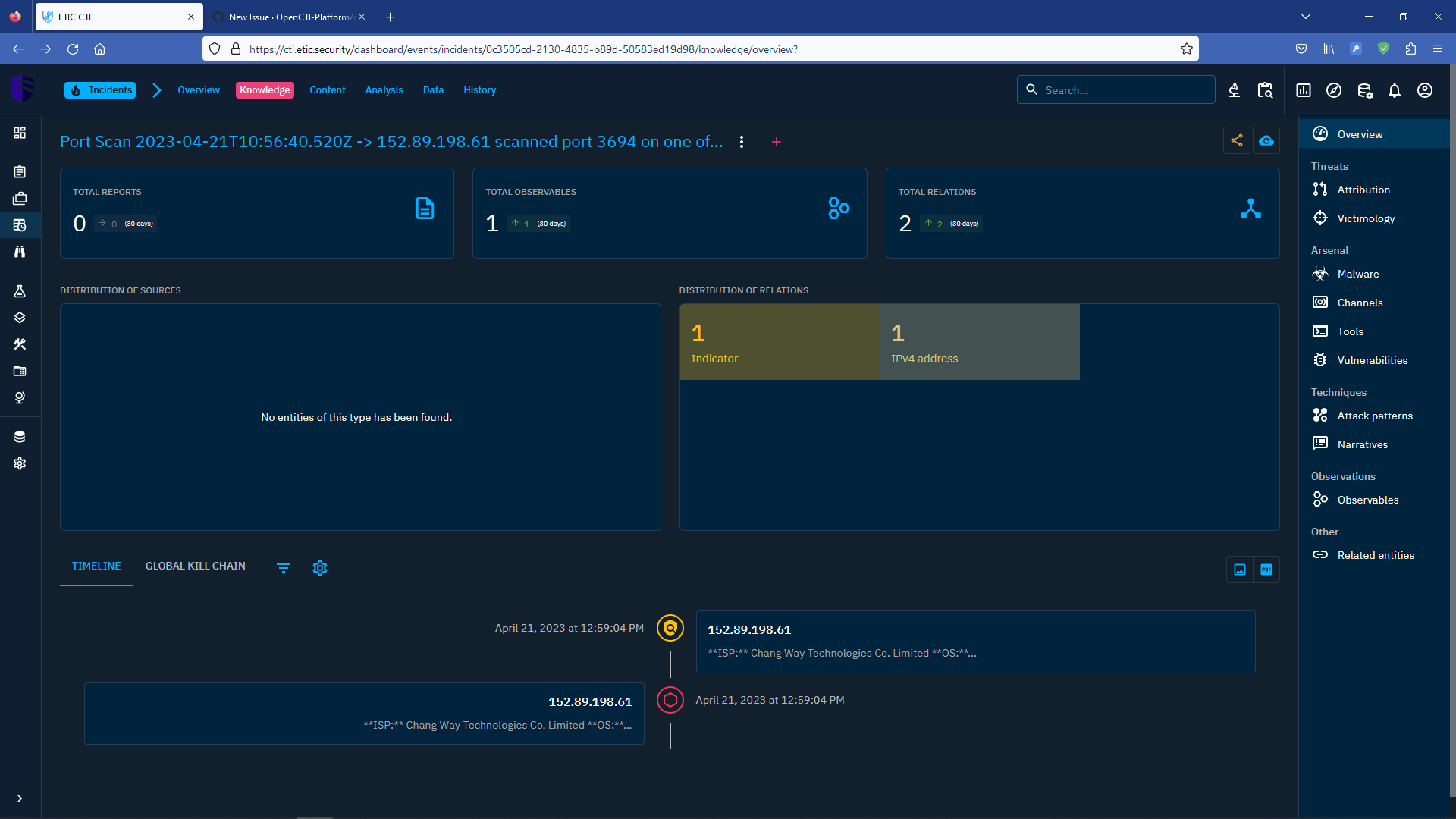This screenshot has height=819, width=1456.
Task: Click the share icon next to incident title
Action: pyautogui.click(x=1236, y=140)
